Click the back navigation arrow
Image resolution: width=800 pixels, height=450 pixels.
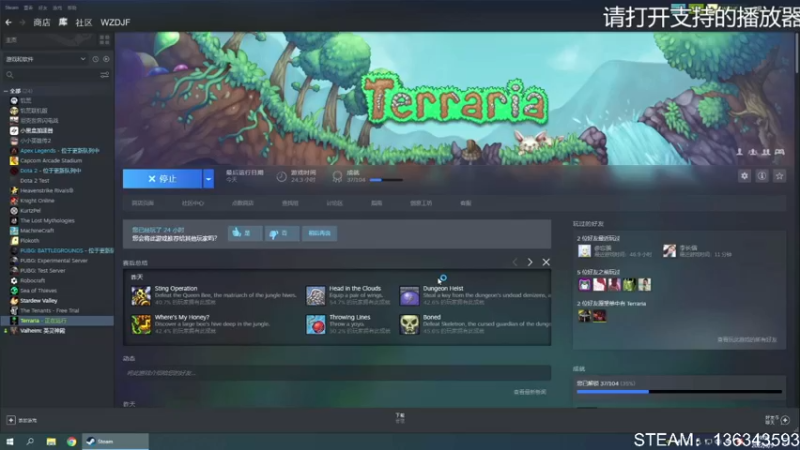(x=8, y=22)
